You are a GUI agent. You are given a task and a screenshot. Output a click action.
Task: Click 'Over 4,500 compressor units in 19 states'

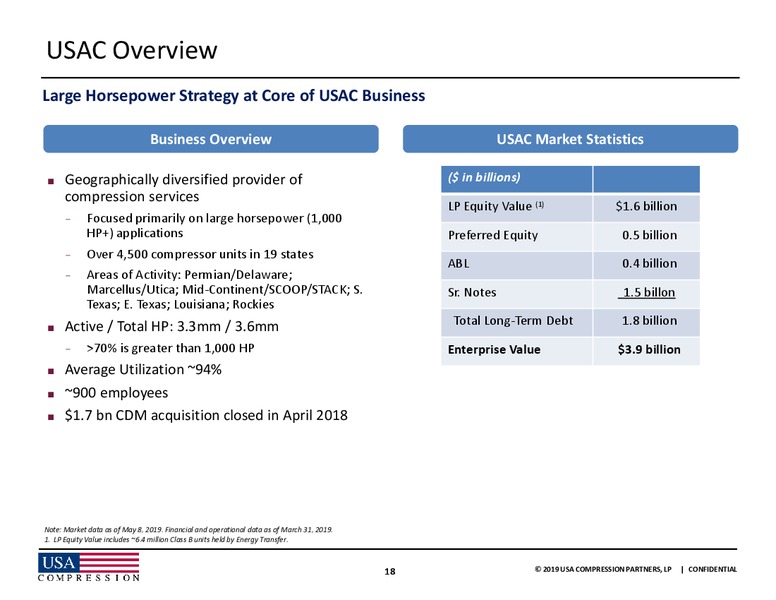coord(200,254)
